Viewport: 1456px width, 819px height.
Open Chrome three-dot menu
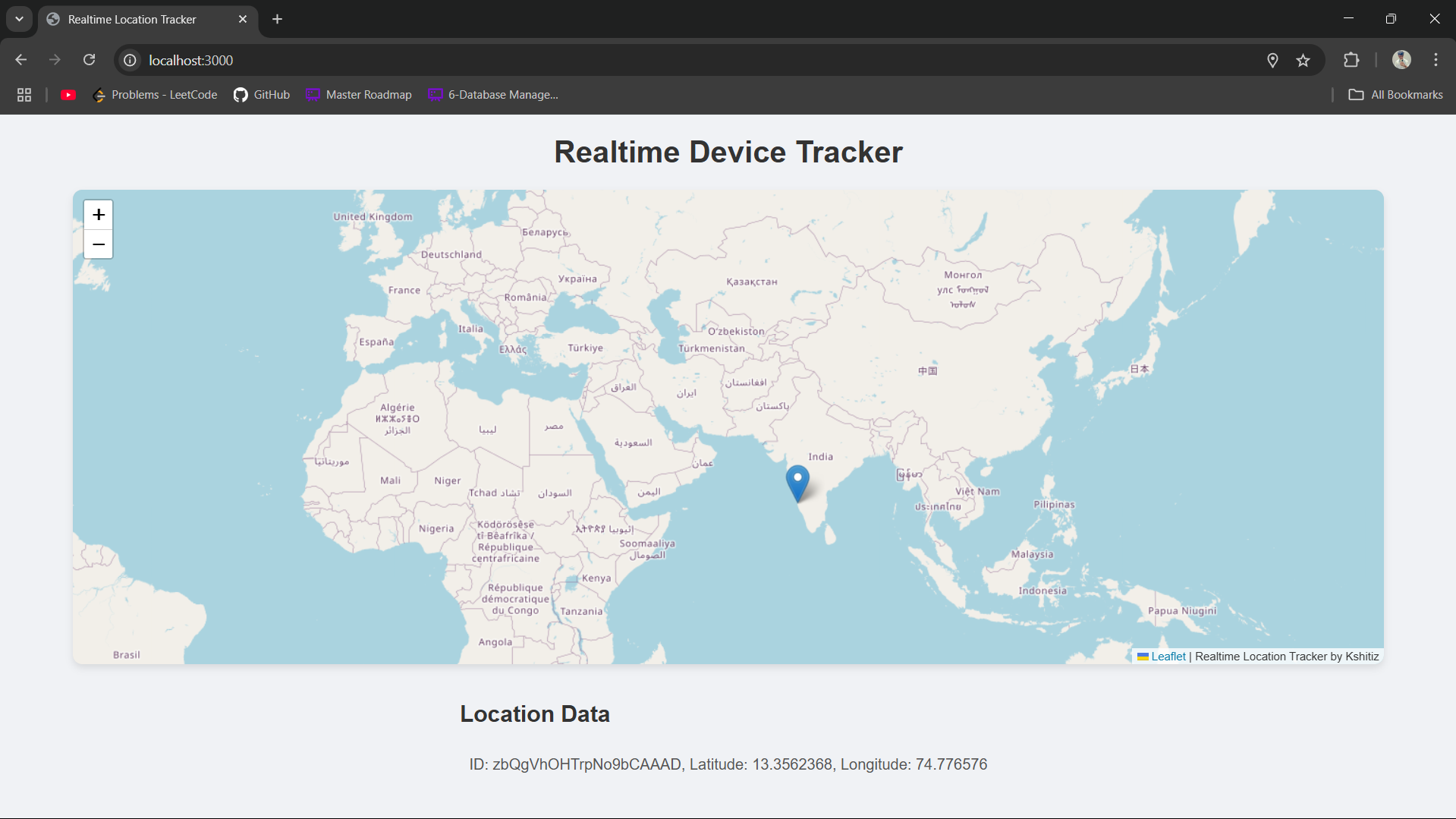pos(1436,60)
